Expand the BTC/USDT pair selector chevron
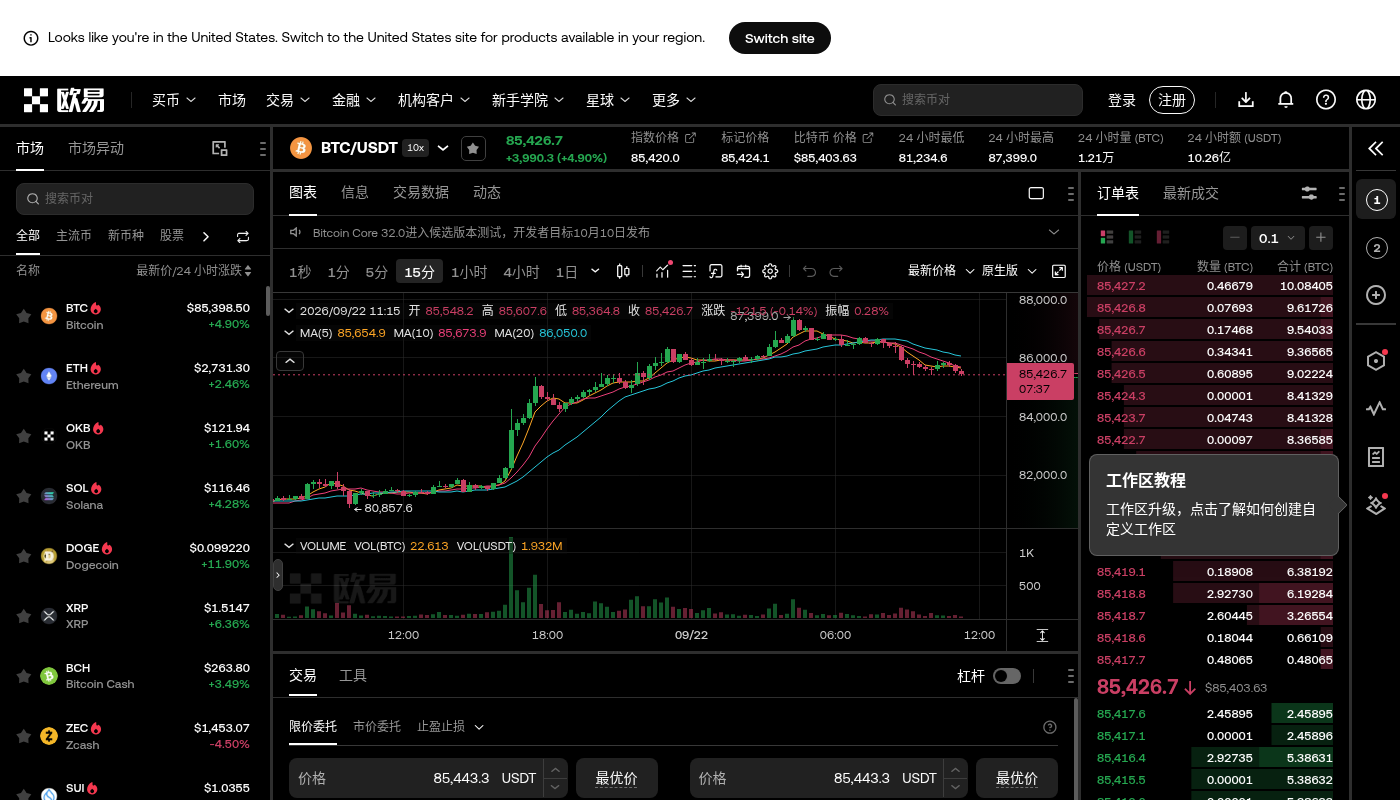 pyautogui.click(x=443, y=148)
